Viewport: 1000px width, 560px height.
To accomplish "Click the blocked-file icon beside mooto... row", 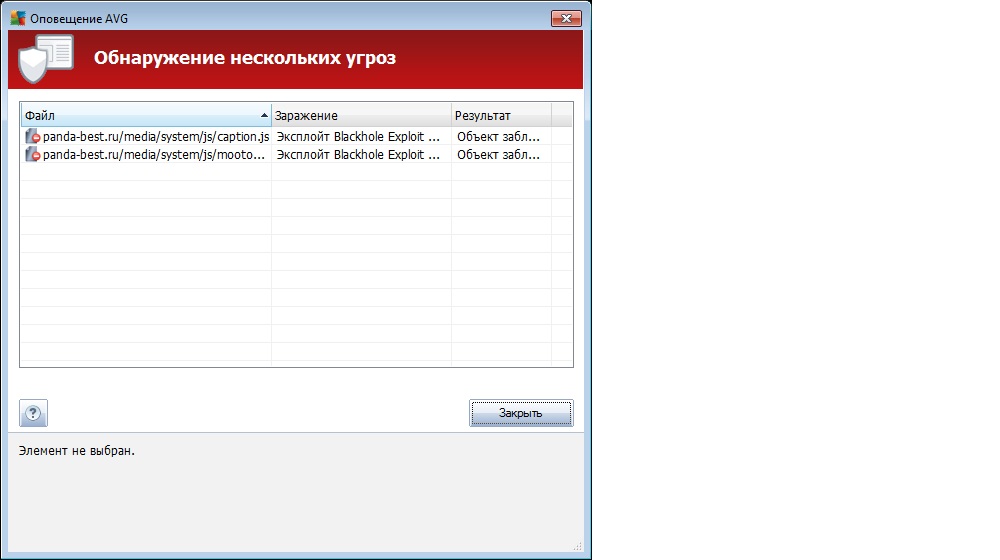I will (x=33, y=154).
